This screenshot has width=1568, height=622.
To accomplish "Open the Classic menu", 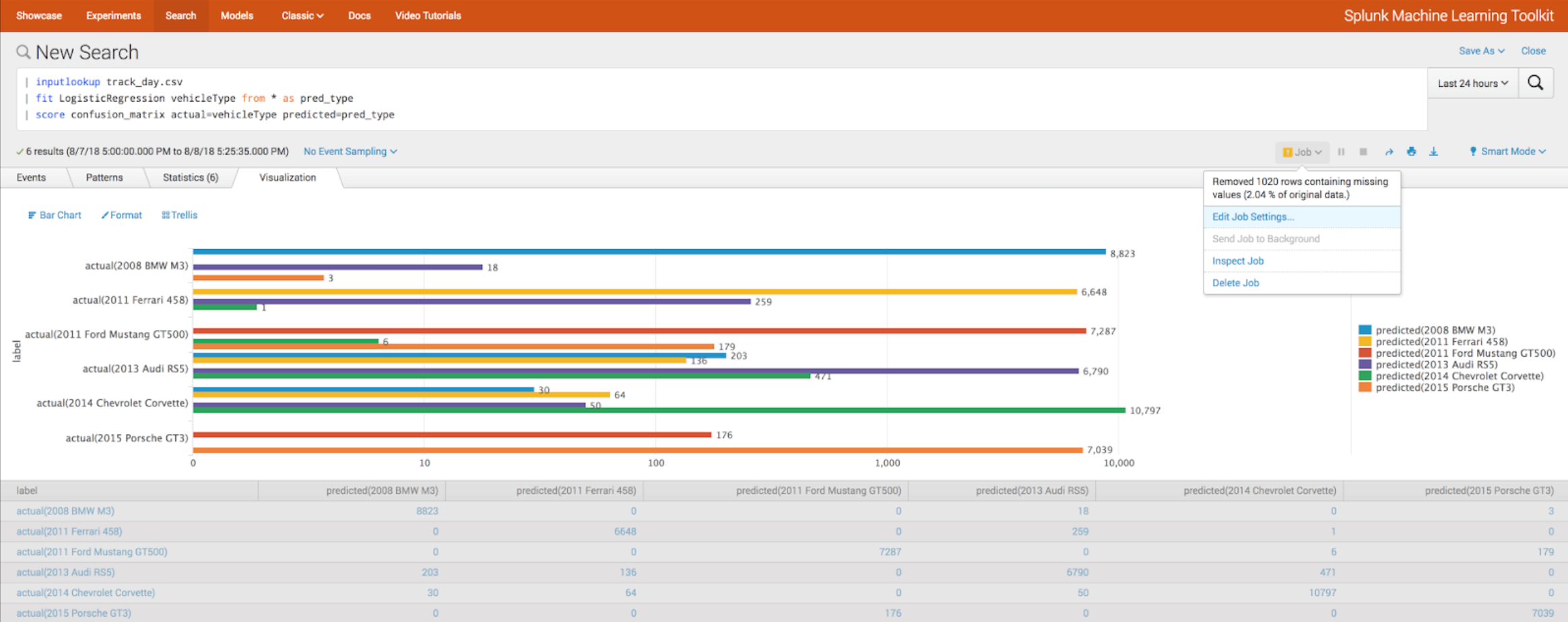I will [x=301, y=15].
